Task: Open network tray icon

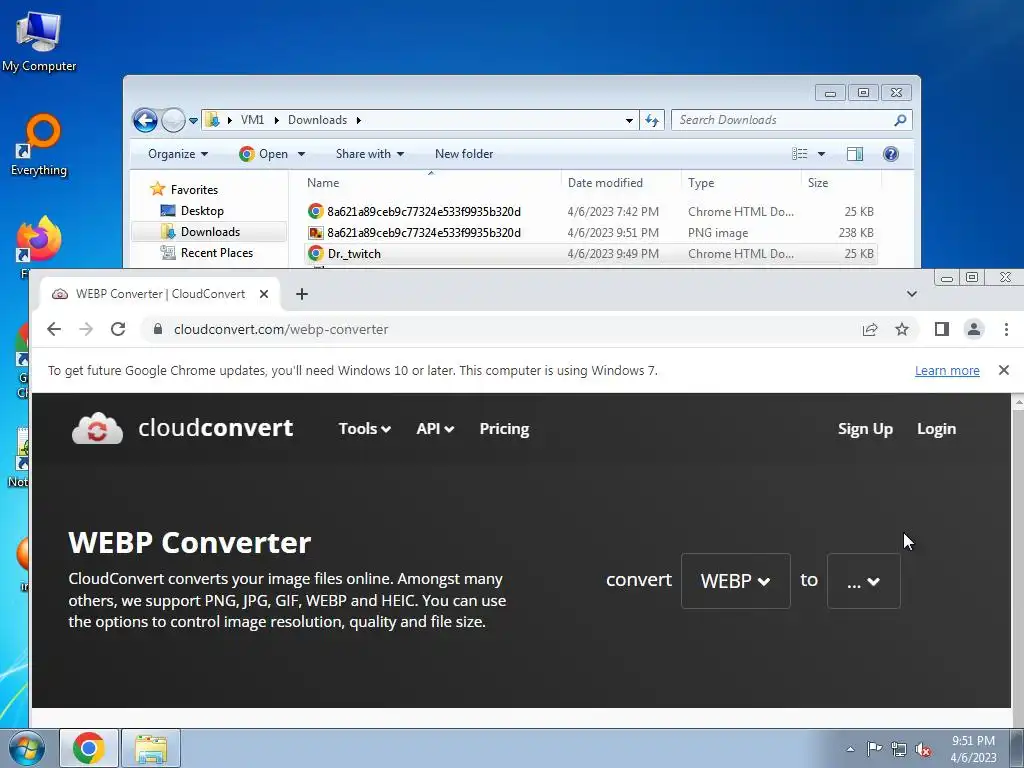Action: point(899,750)
